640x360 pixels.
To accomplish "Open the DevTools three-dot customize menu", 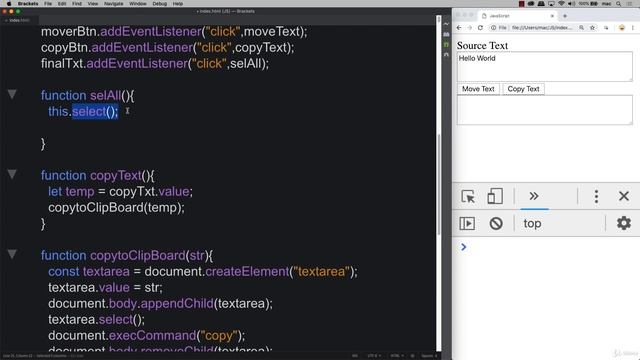I will tap(596, 196).
